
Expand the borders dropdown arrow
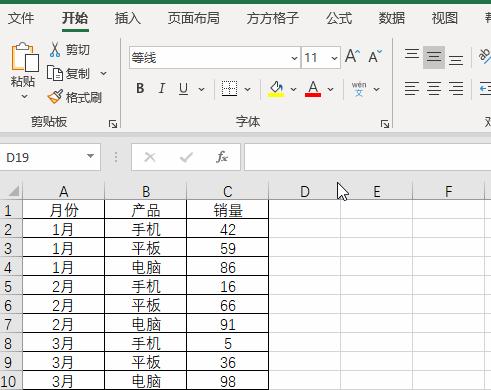[x=247, y=89]
